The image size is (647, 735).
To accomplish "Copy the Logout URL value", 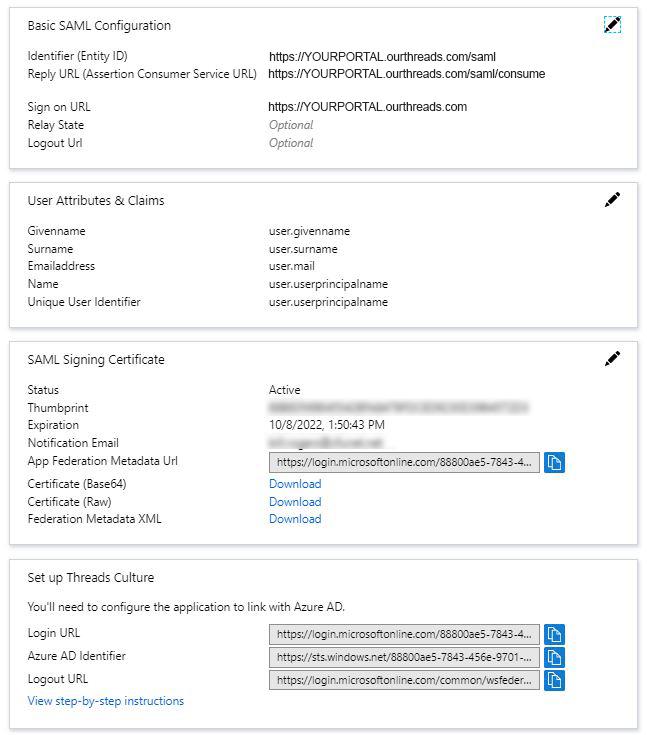I will click(554, 680).
